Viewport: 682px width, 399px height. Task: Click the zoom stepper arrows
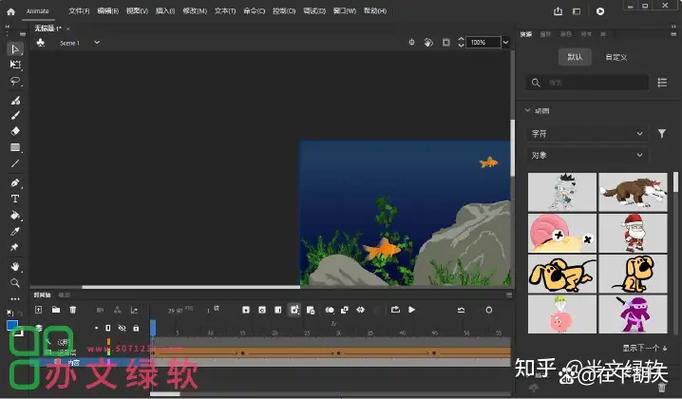point(461,42)
